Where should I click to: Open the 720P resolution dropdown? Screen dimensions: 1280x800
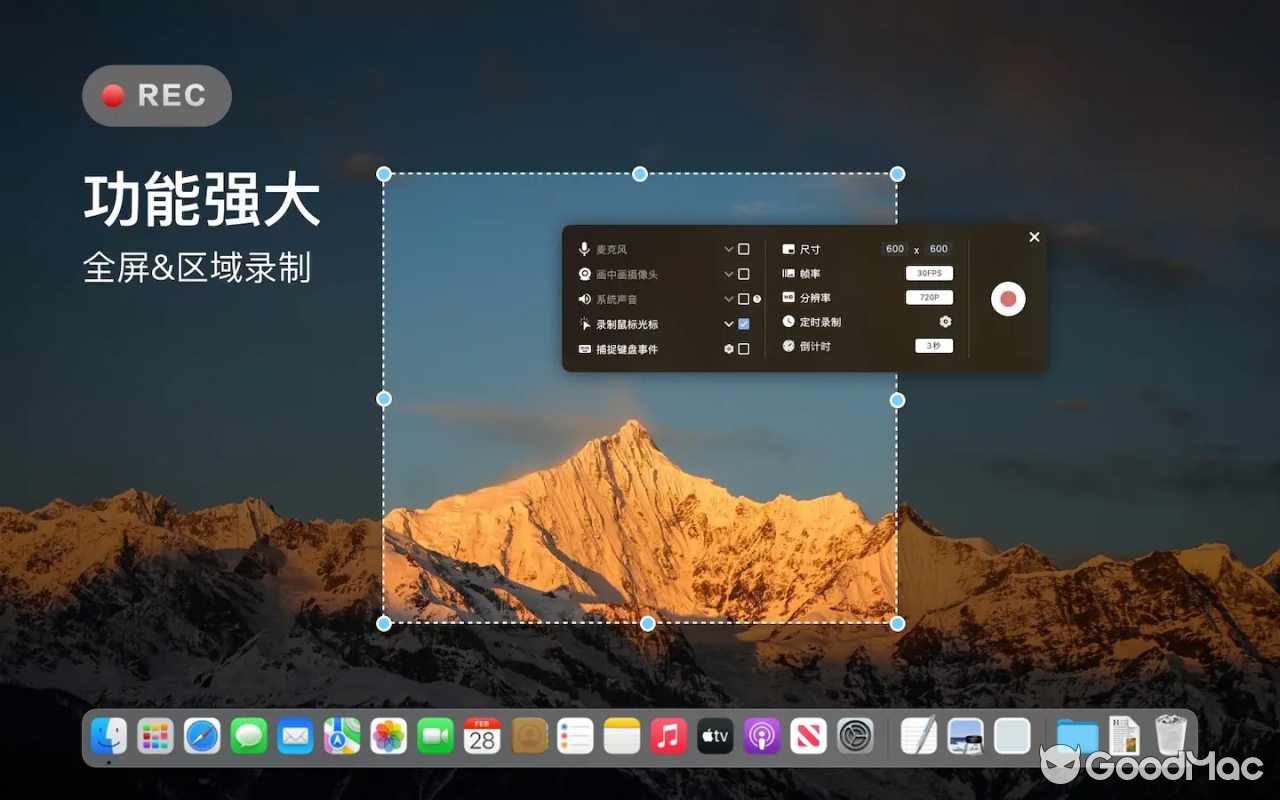(x=929, y=298)
